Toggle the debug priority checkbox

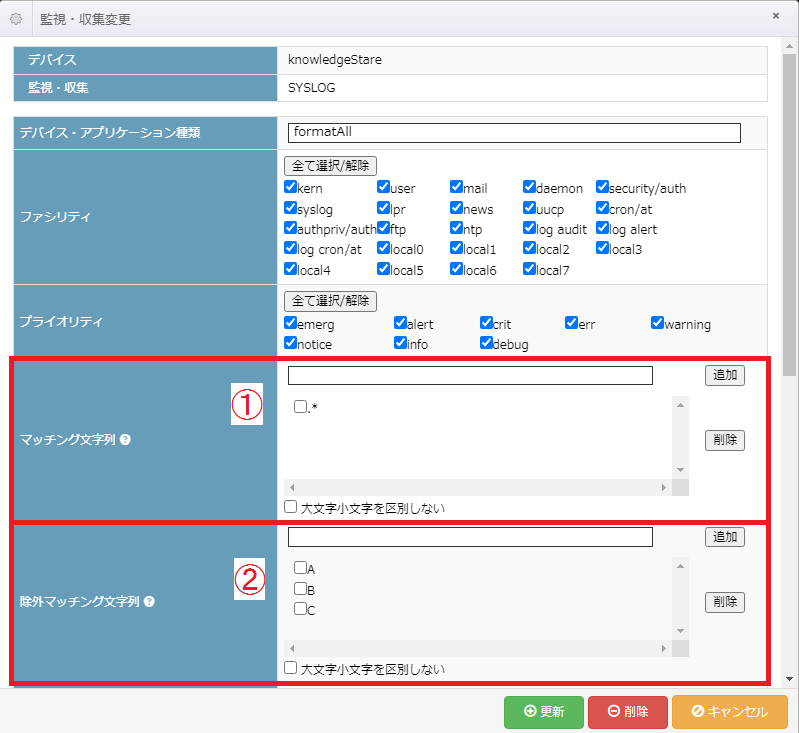[486, 343]
